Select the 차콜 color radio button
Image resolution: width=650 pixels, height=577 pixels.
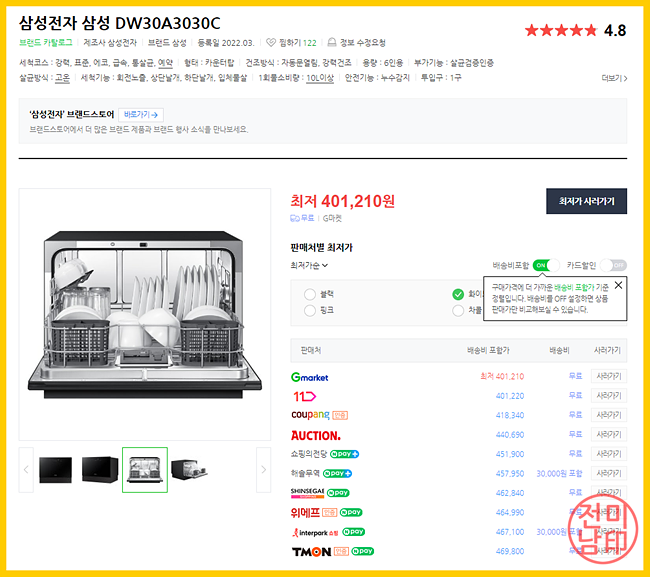pyautogui.click(x=458, y=310)
